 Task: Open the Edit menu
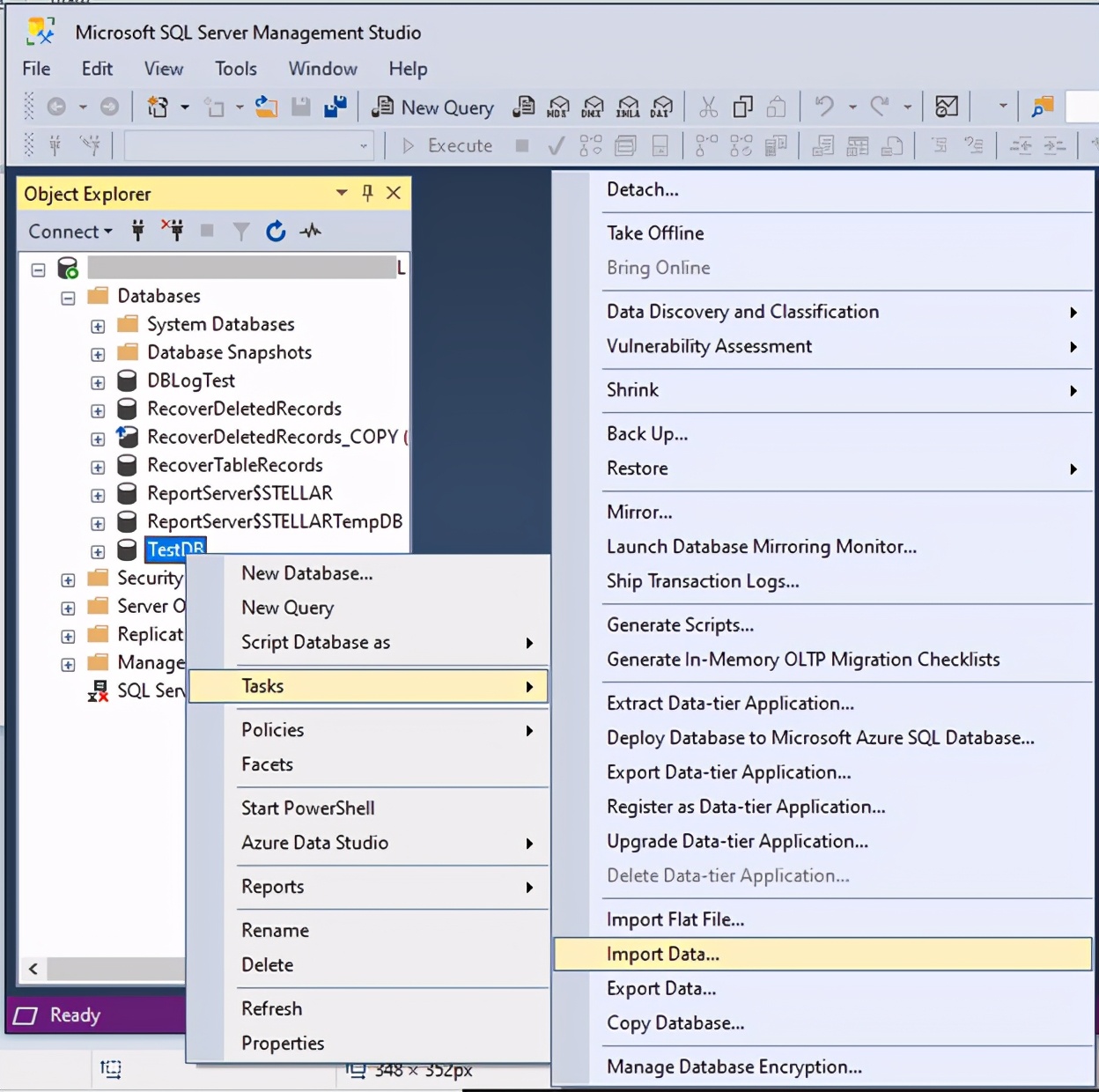pyautogui.click(x=97, y=69)
